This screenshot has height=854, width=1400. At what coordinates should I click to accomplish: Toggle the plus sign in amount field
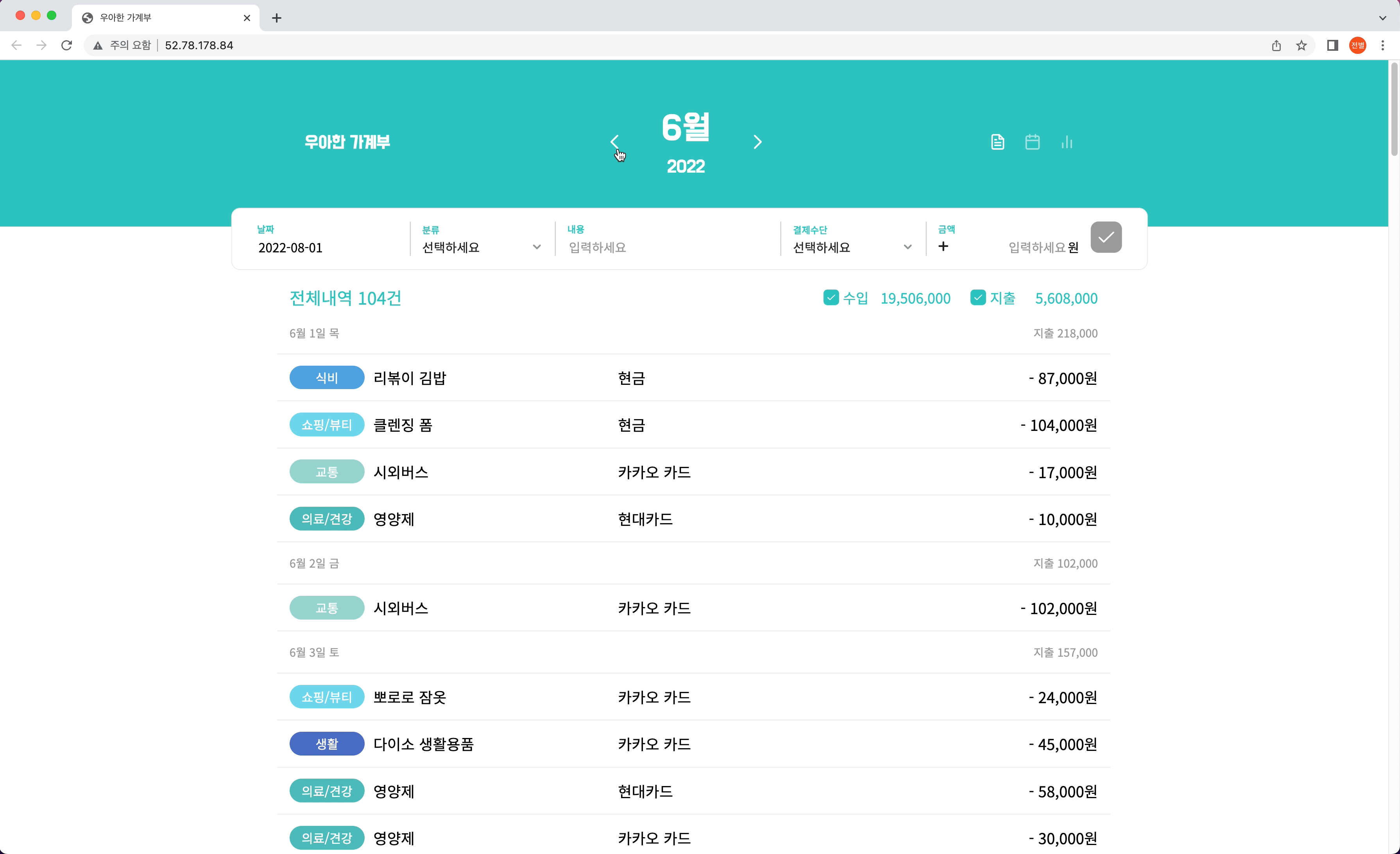point(943,247)
